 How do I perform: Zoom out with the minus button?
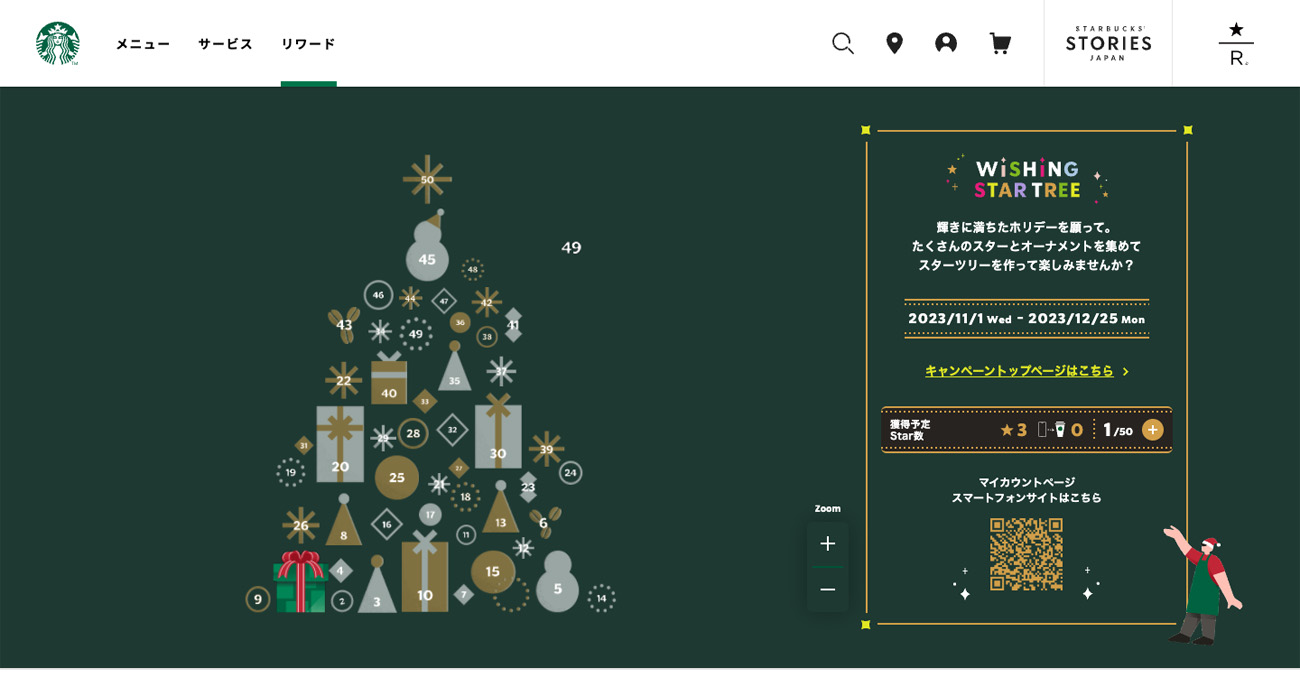[827, 590]
